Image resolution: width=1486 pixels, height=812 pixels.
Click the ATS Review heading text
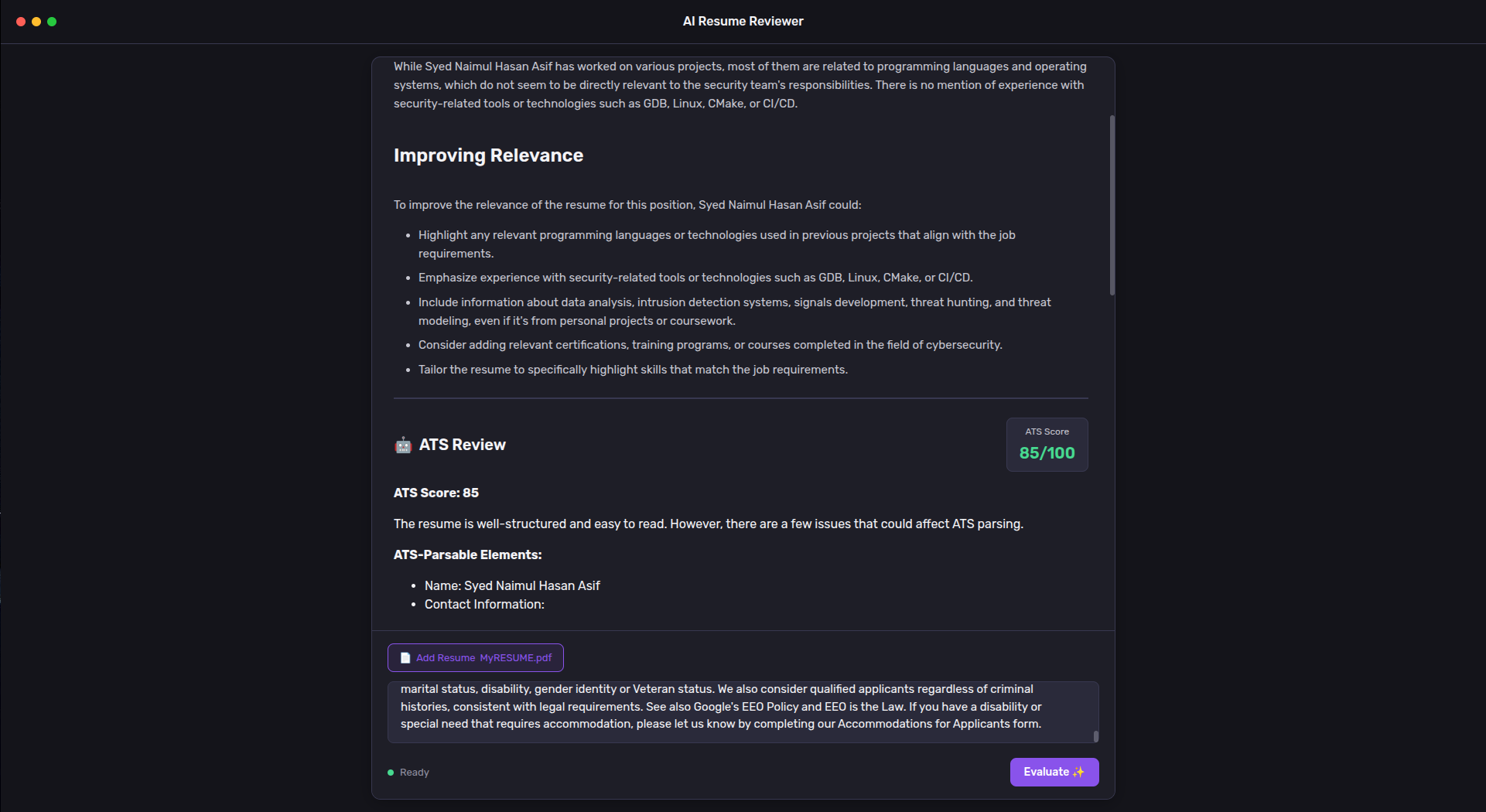point(462,445)
